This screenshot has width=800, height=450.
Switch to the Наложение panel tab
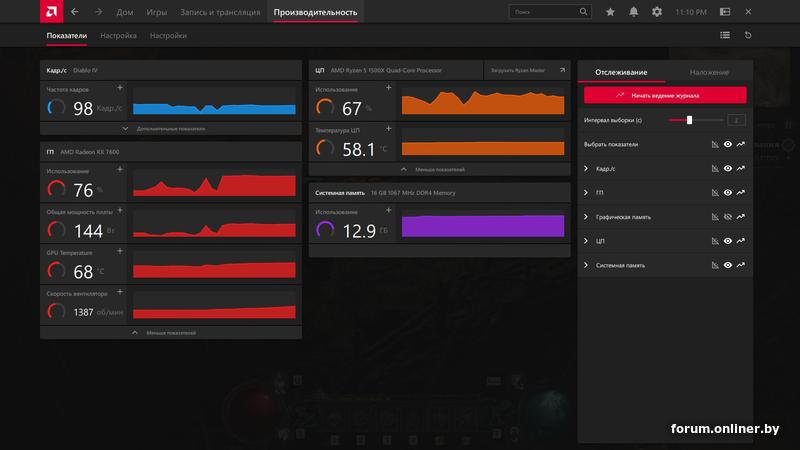coord(709,72)
